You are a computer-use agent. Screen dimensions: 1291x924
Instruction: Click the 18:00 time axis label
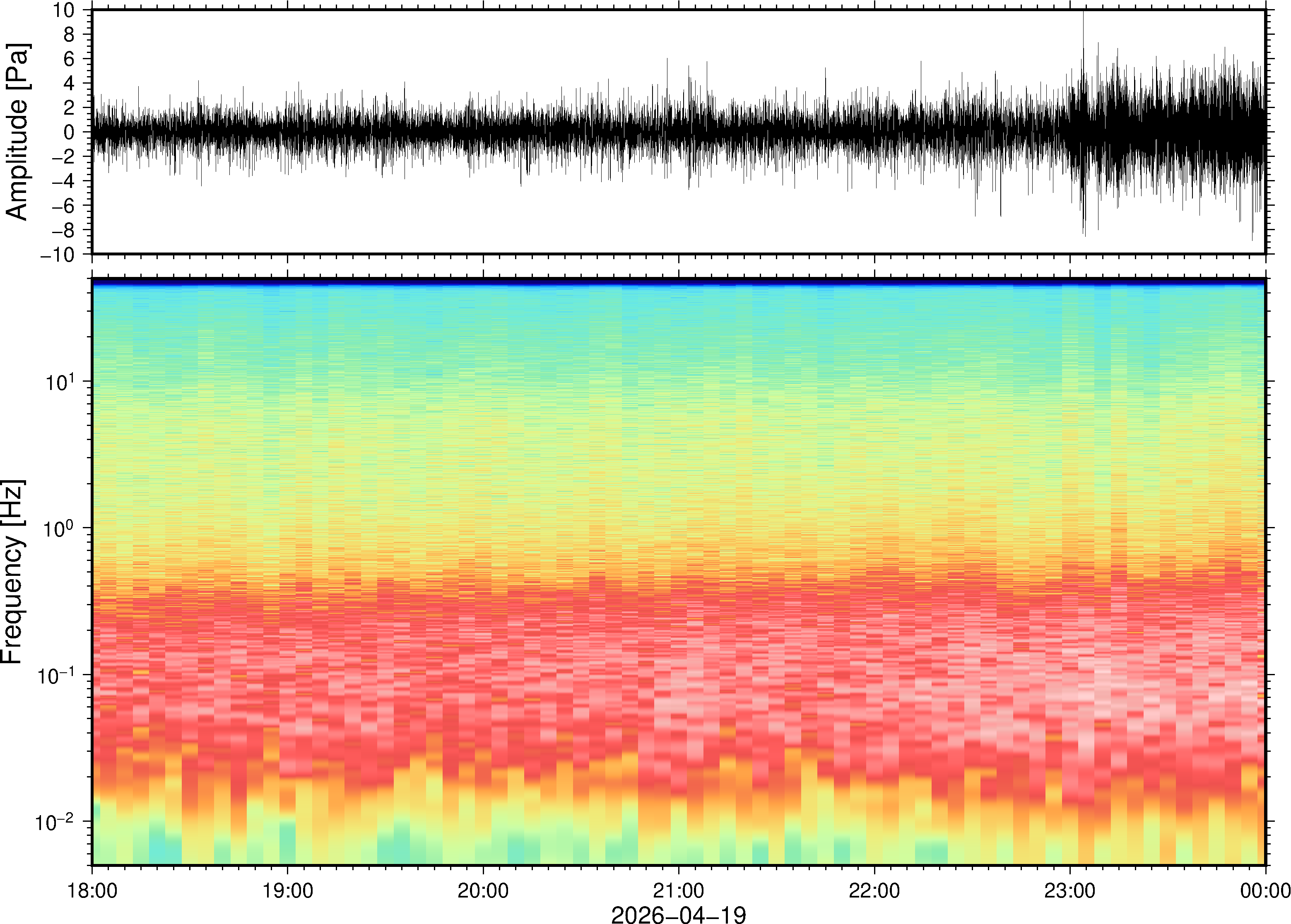[x=92, y=890]
